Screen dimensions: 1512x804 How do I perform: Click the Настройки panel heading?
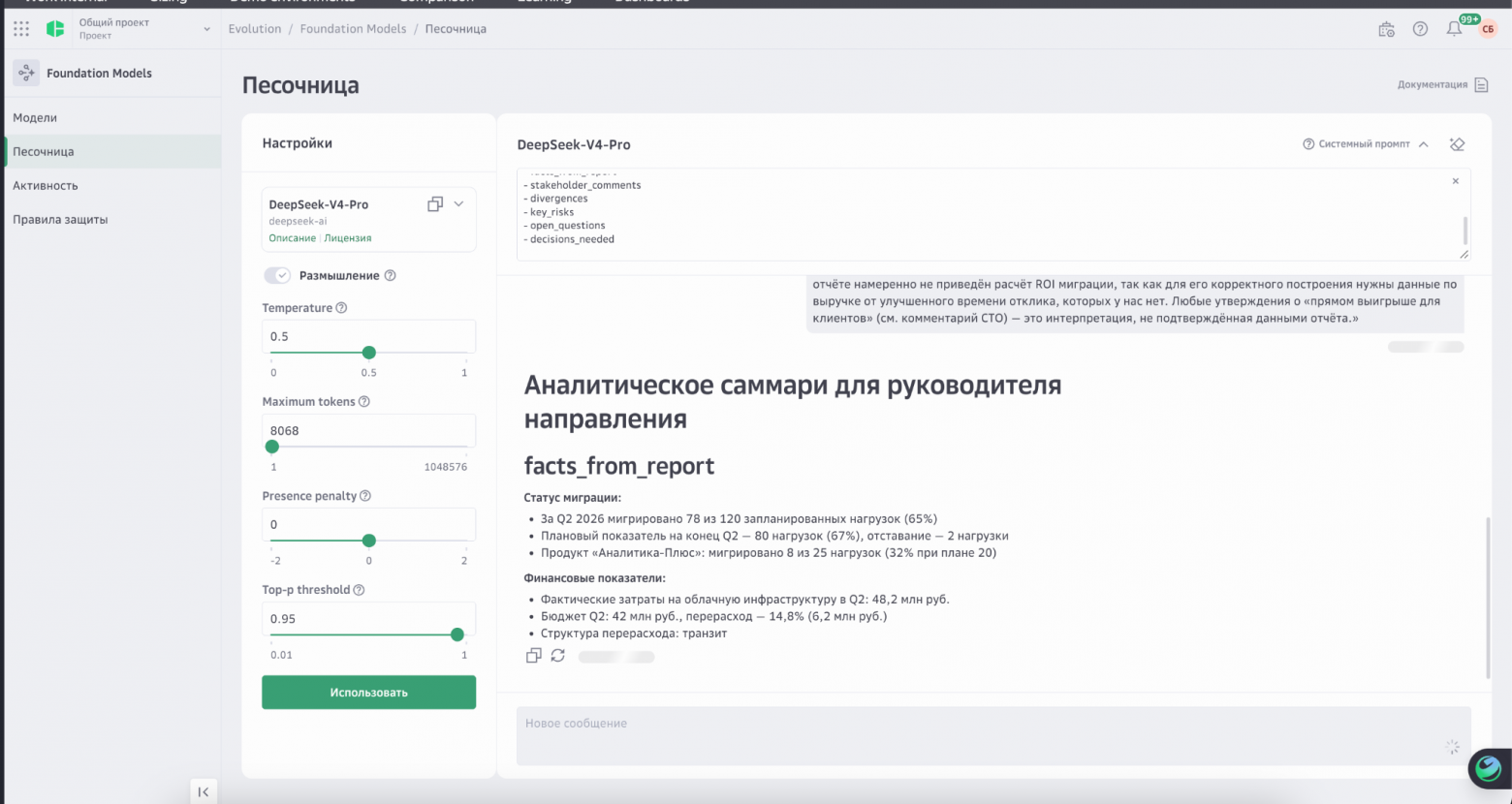click(298, 143)
